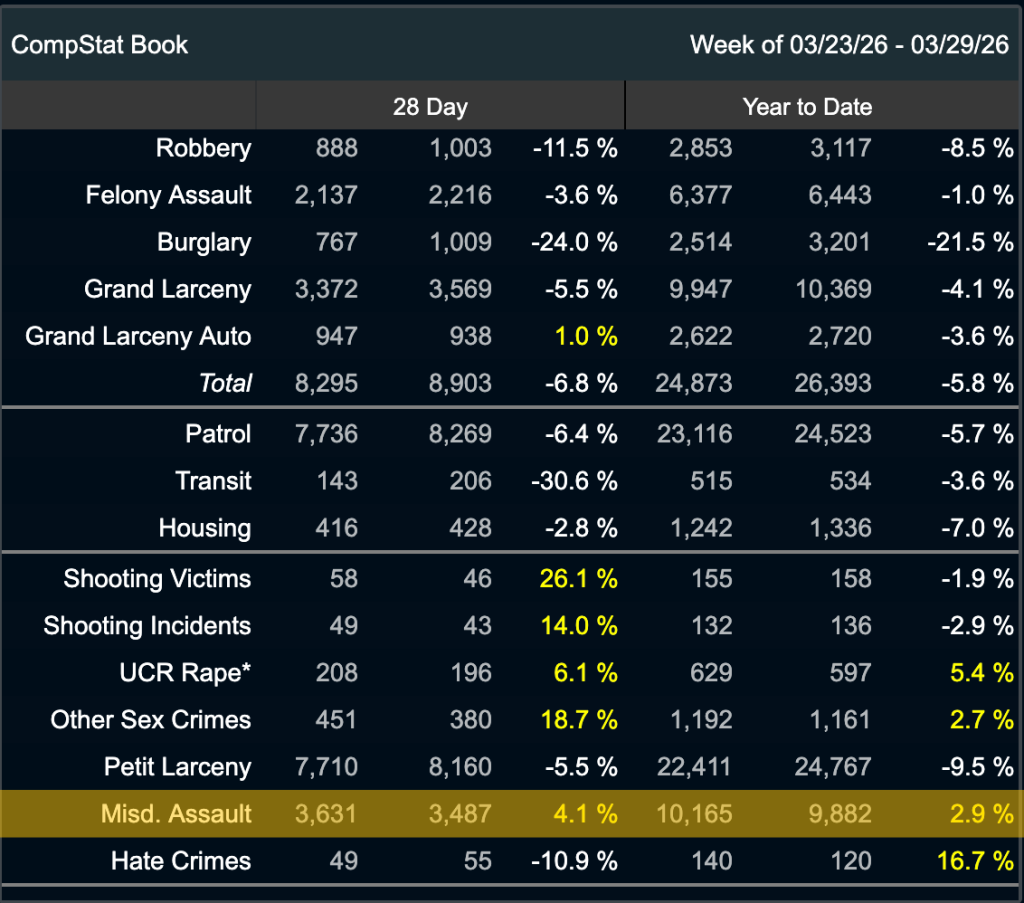Open the Grand Larceny Auto row
The width and height of the screenshot is (1024, 903).
(138, 336)
